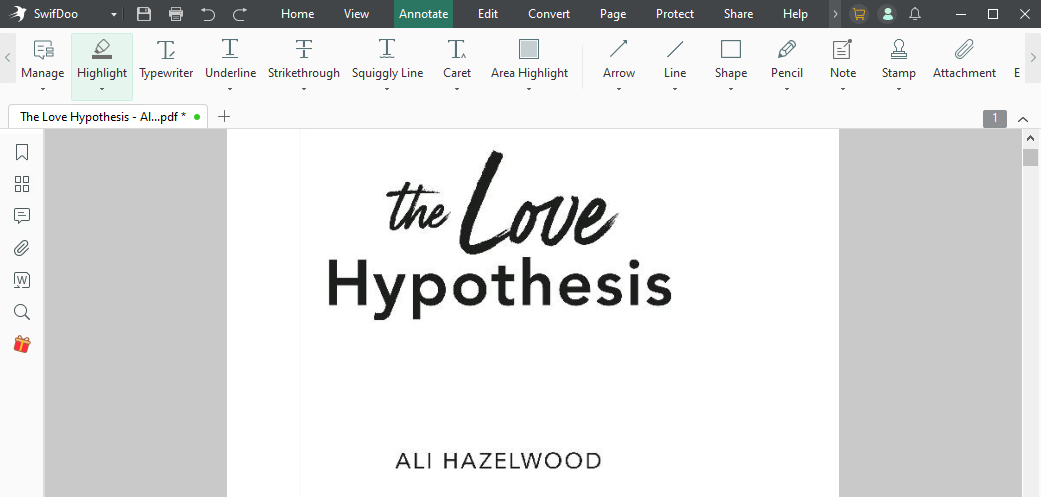Screen dimensions: 1041x497
Task: Open the Comments sidebar panel
Action: pyautogui.click(x=22, y=216)
